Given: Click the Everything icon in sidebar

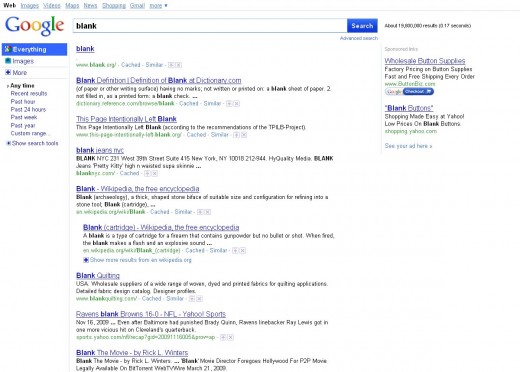Looking at the screenshot, I should point(8,49).
